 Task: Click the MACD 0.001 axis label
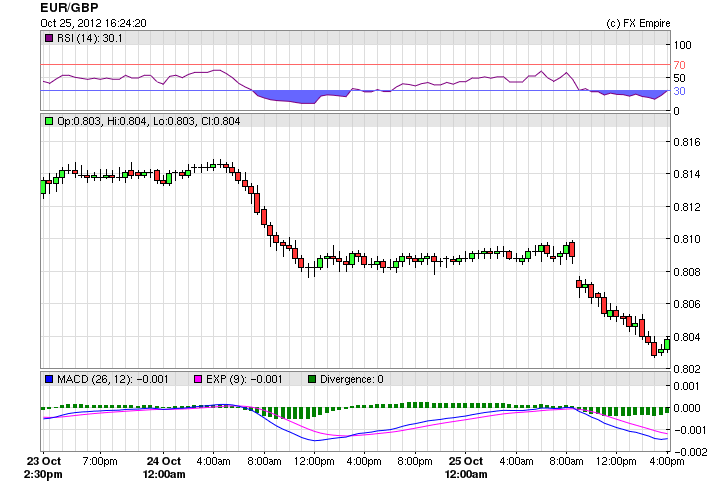[686, 386]
